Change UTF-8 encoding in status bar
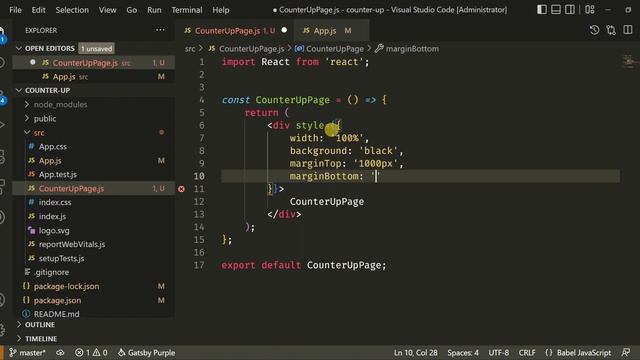This screenshot has height=360, width=640. 499,353
